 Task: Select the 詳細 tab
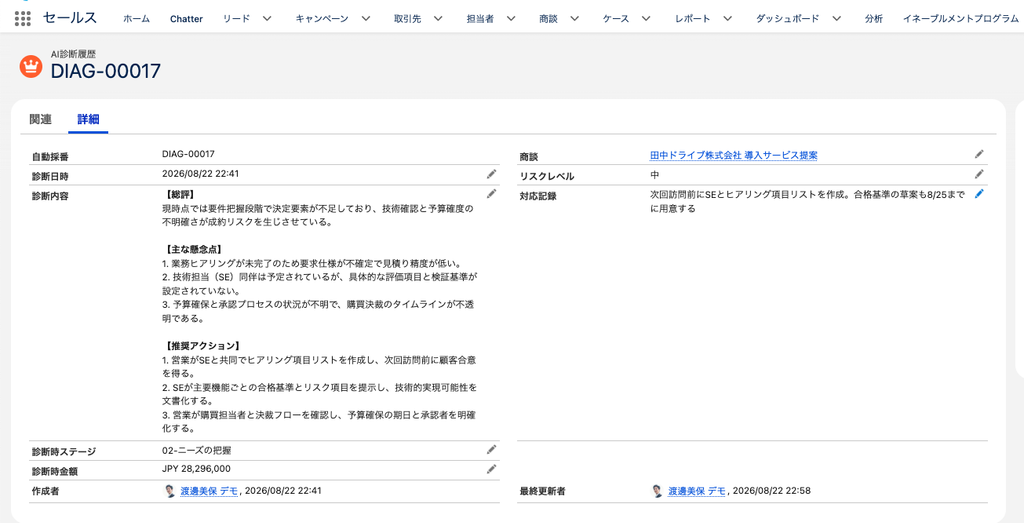click(88, 119)
